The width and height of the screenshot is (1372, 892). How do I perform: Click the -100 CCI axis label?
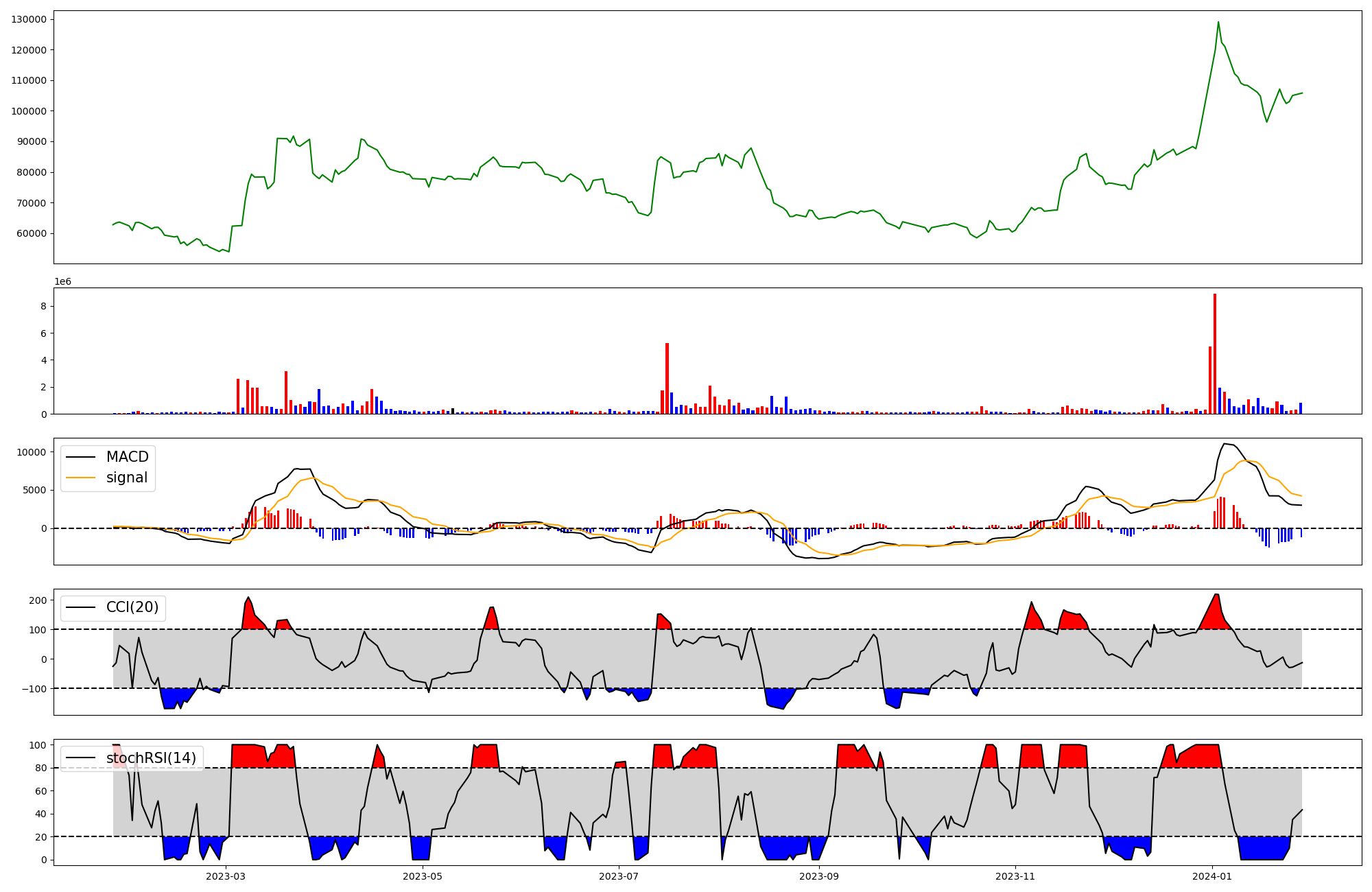[36, 689]
